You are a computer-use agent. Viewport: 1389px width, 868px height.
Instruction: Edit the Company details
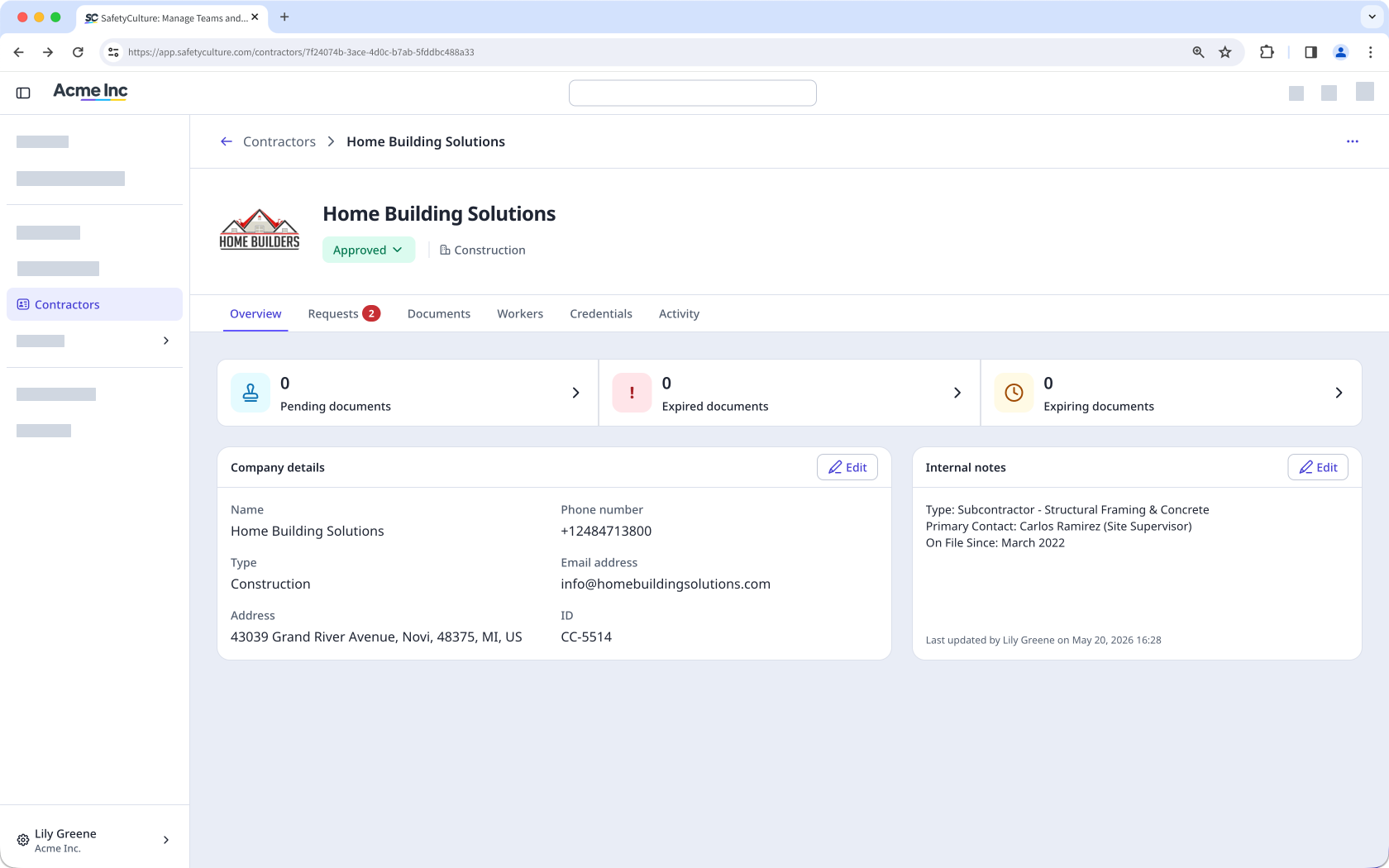(x=847, y=467)
